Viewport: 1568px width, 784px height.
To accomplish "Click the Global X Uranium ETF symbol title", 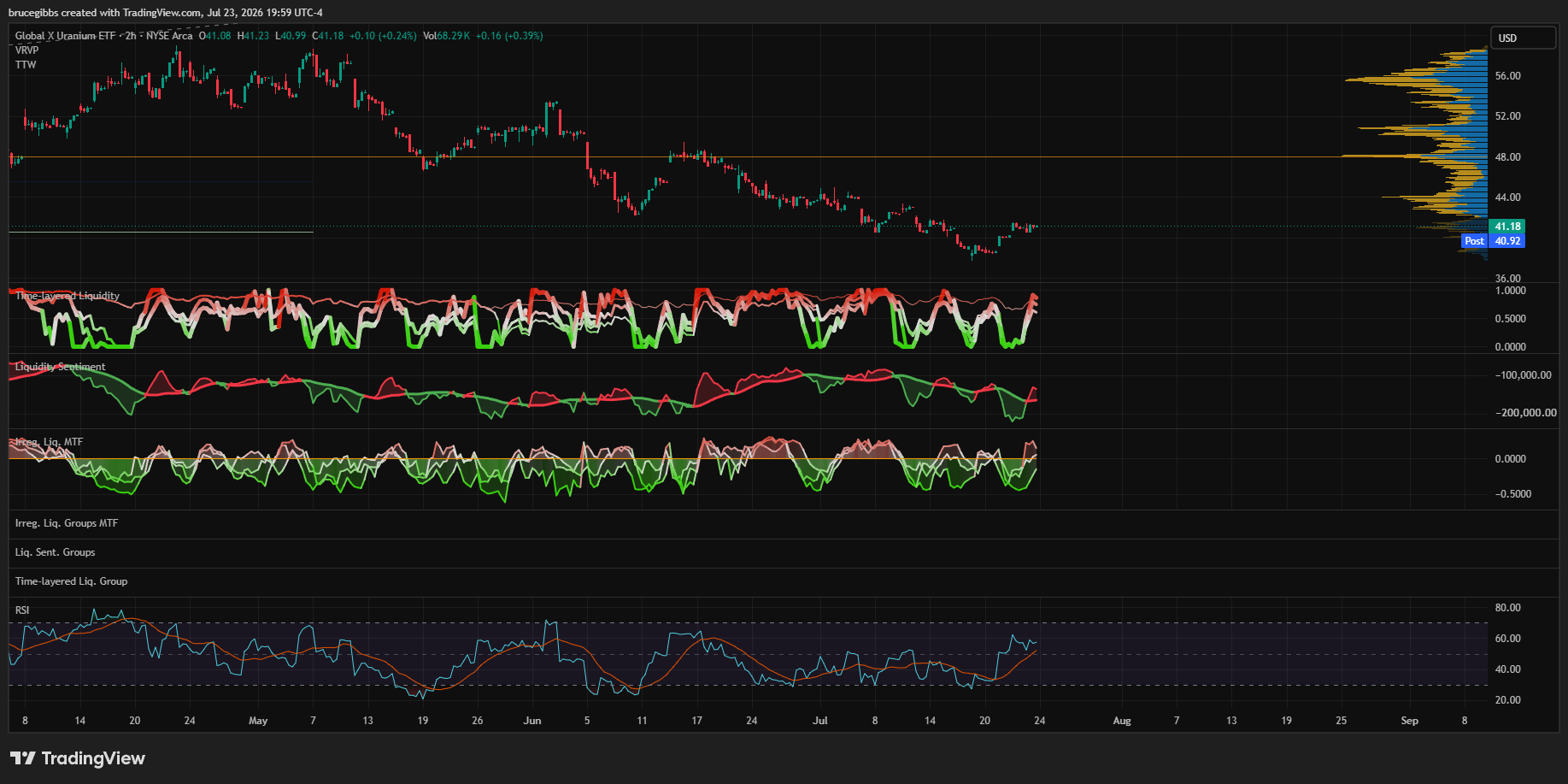I will [x=65, y=36].
